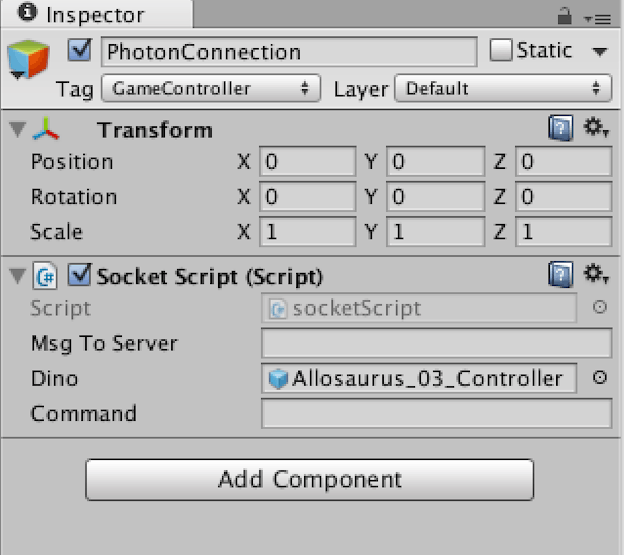Collapse the Socket Script component foldout
The width and height of the screenshot is (624, 555).
pos(18,276)
